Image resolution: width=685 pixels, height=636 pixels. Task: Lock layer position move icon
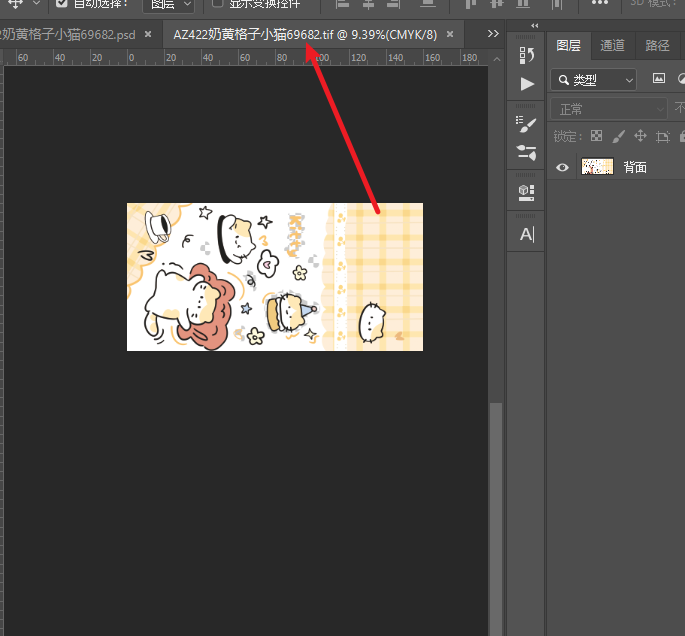[640, 136]
